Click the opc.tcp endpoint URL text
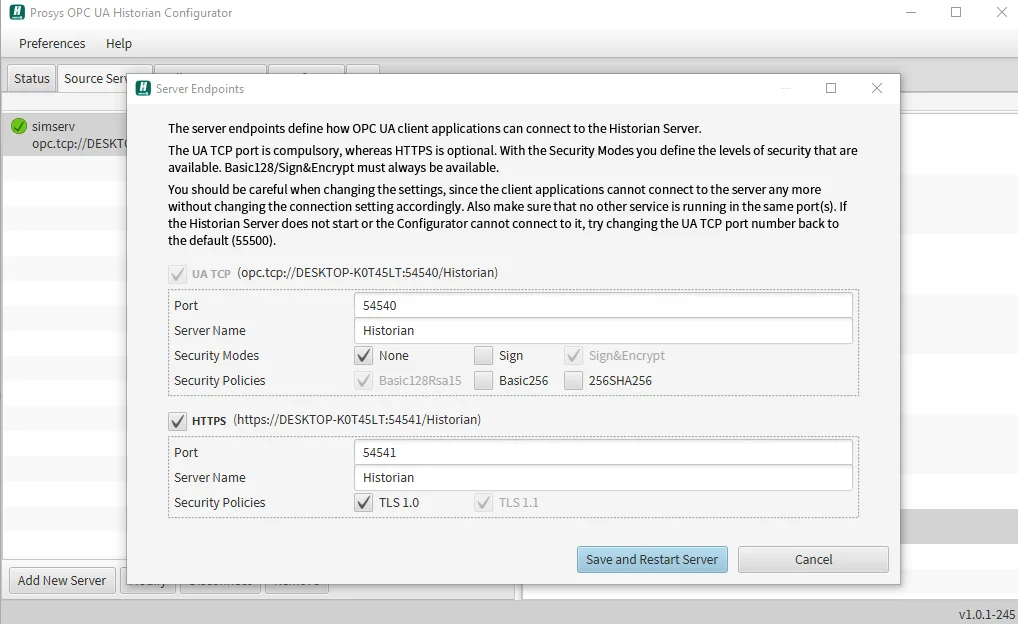Viewport: 1018px width, 624px height. 367,273
